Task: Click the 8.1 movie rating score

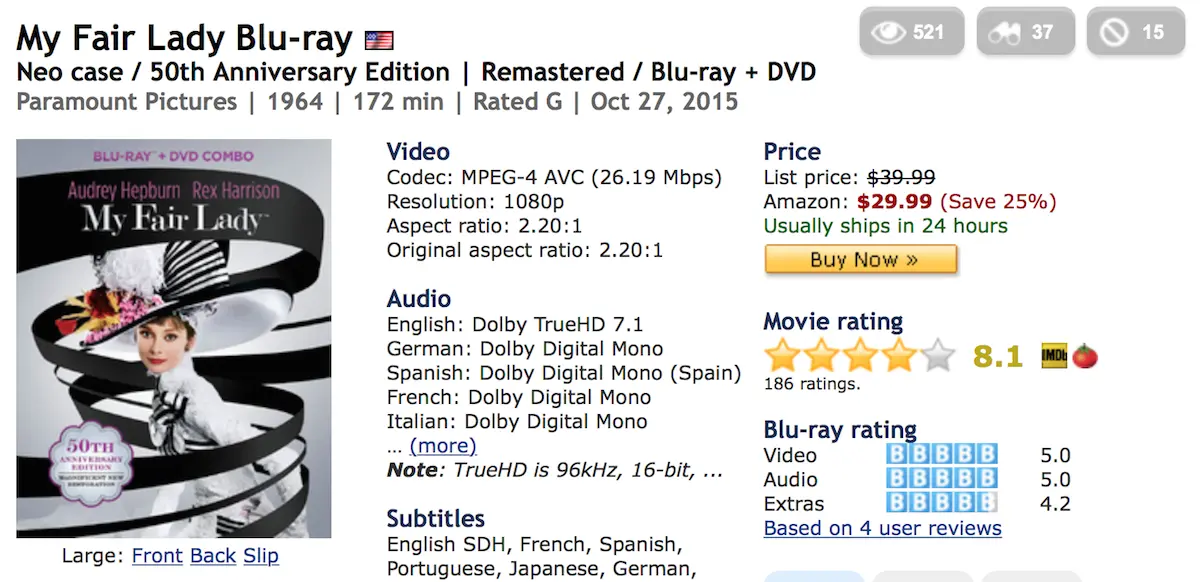Action: point(997,356)
